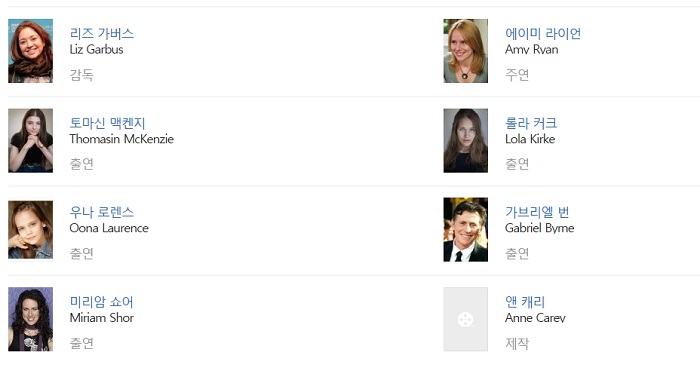Click the film reel placeholder icon for Anne Carey
The width and height of the screenshot is (700, 380).
[466, 319]
